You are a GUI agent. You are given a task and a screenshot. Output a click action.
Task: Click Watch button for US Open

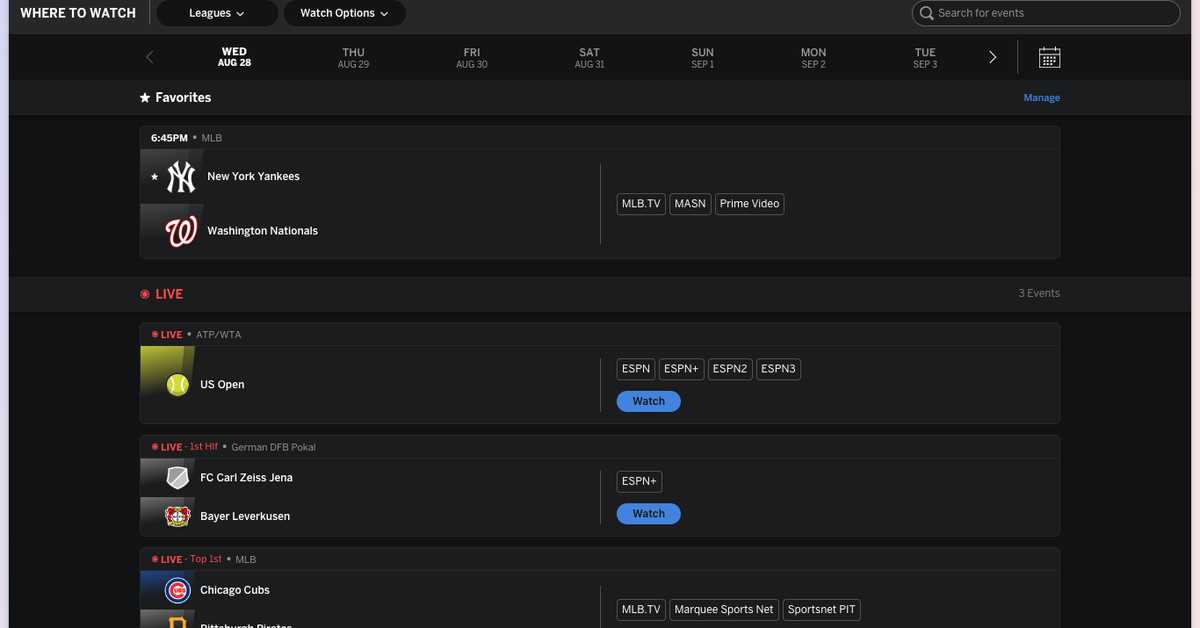coord(649,401)
